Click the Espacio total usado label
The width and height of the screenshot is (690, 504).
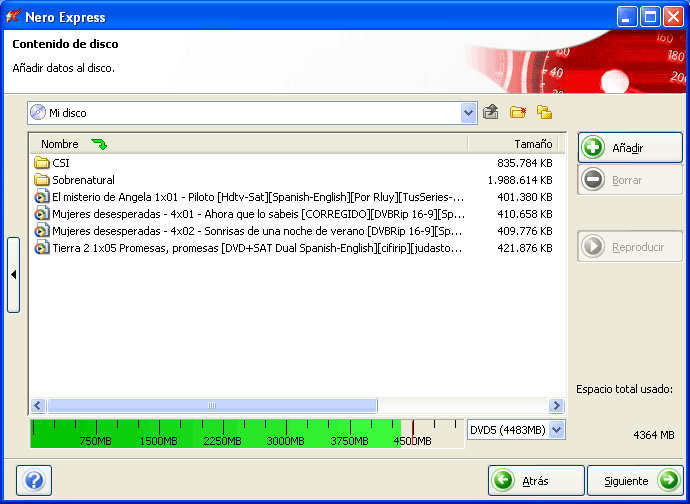click(624, 389)
